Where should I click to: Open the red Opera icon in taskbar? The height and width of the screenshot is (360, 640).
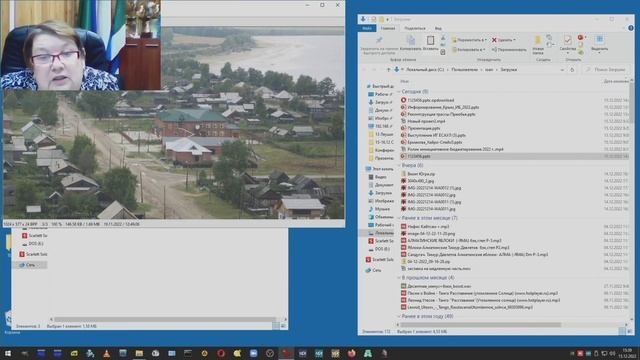click(221, 353)
